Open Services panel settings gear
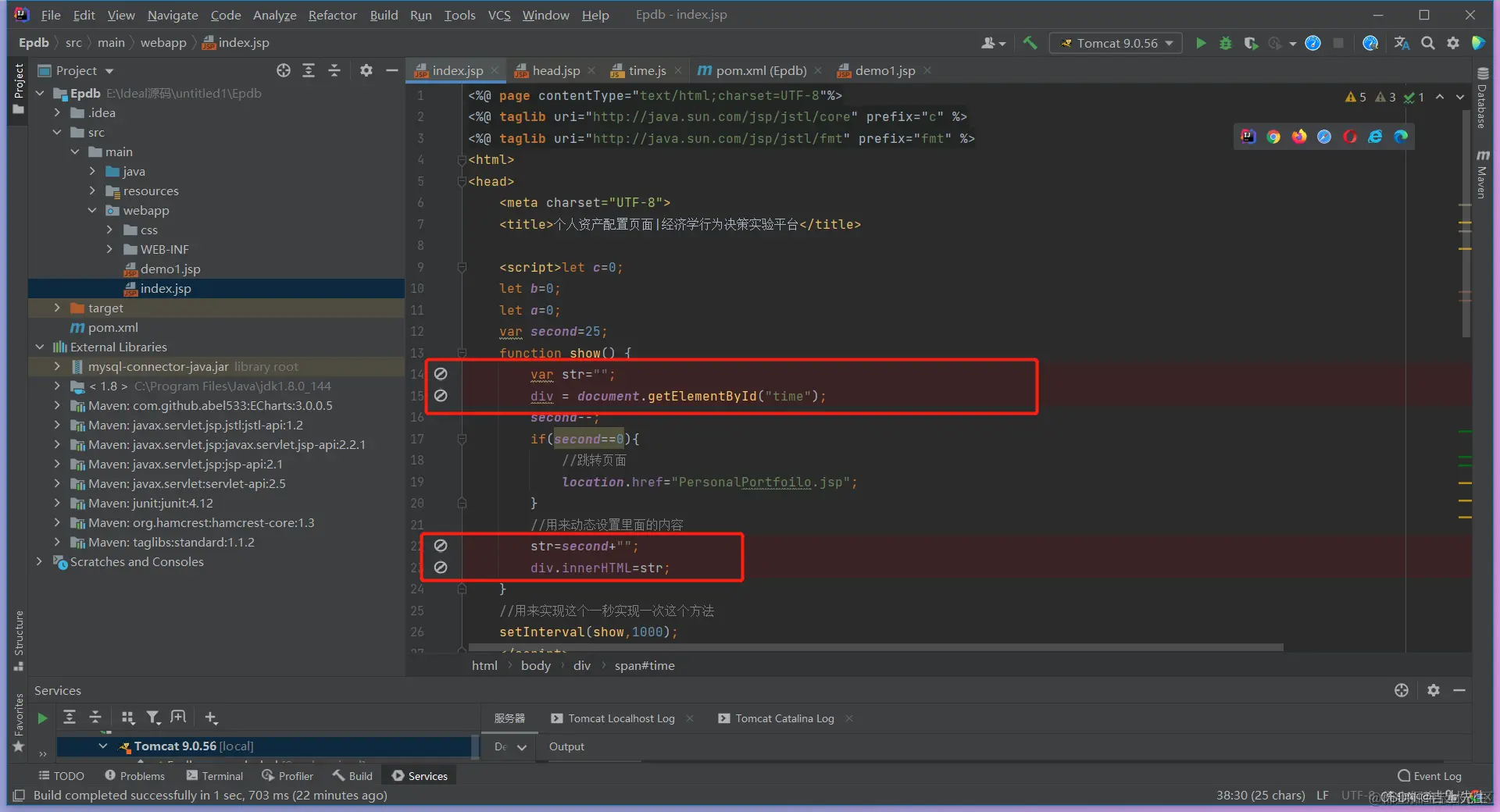 (1434, 690)
